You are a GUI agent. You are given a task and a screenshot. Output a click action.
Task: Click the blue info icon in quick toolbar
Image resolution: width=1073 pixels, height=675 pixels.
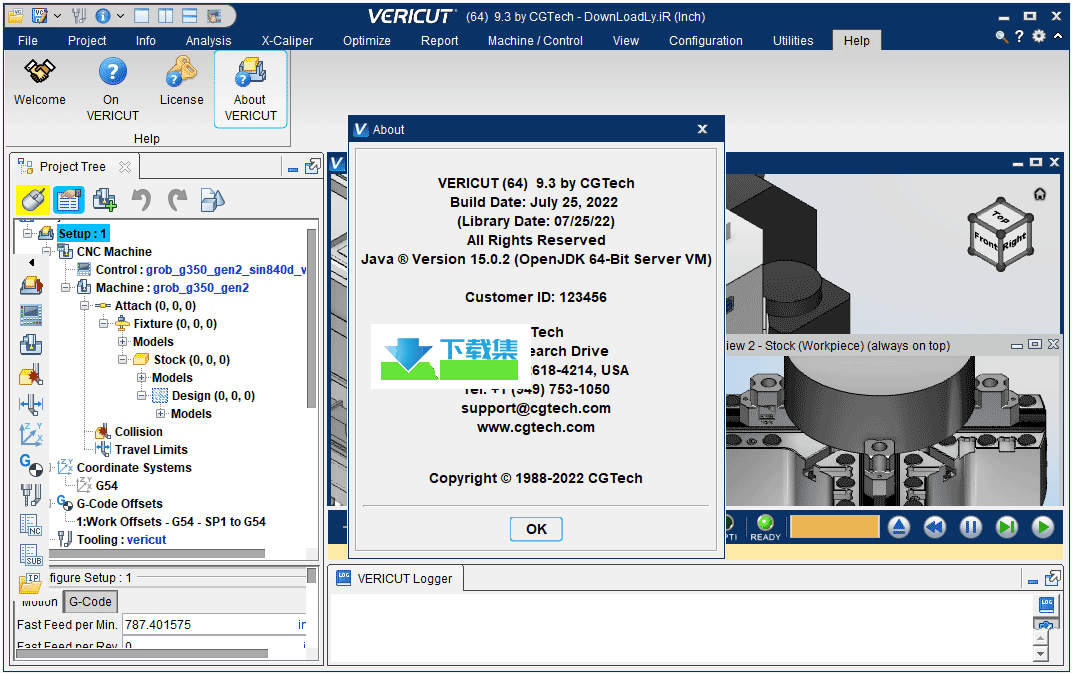[103, 15]
